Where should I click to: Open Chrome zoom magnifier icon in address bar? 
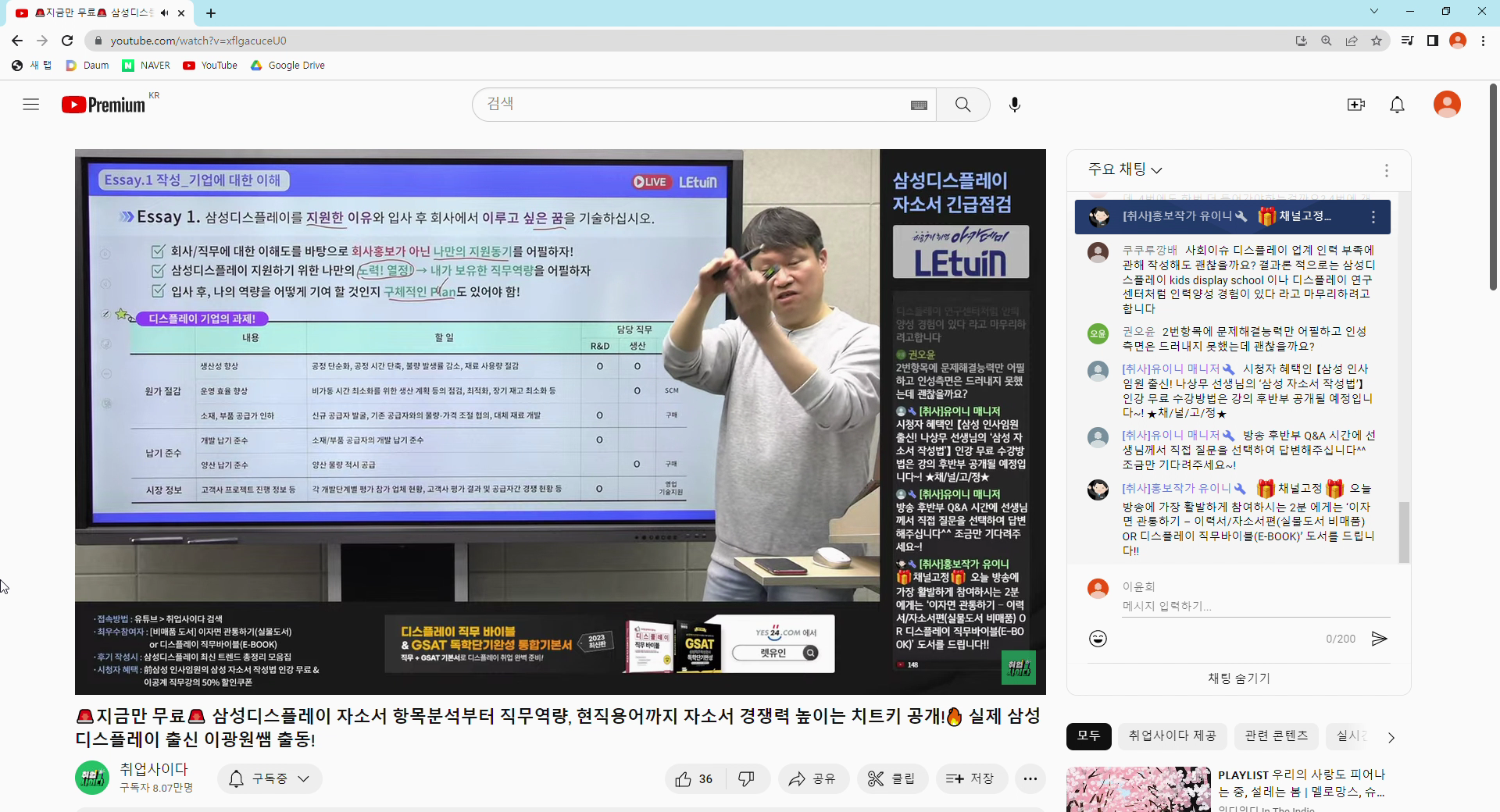coord(1327,41)
